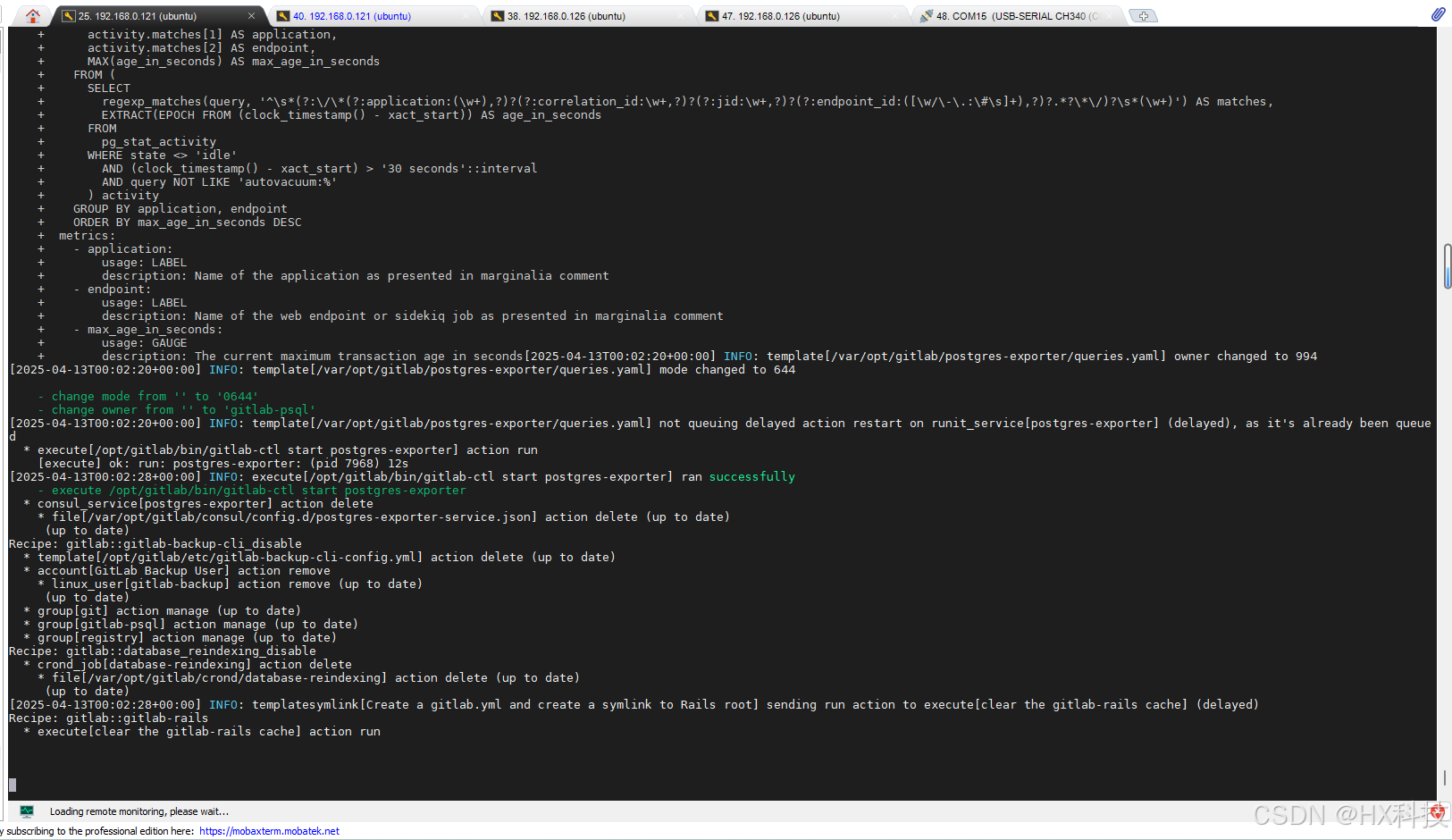Click 'AND query NOT LIKE 'autovacuum:%'' line
This screenshot has width=1452, height=840.
[219, 182]
